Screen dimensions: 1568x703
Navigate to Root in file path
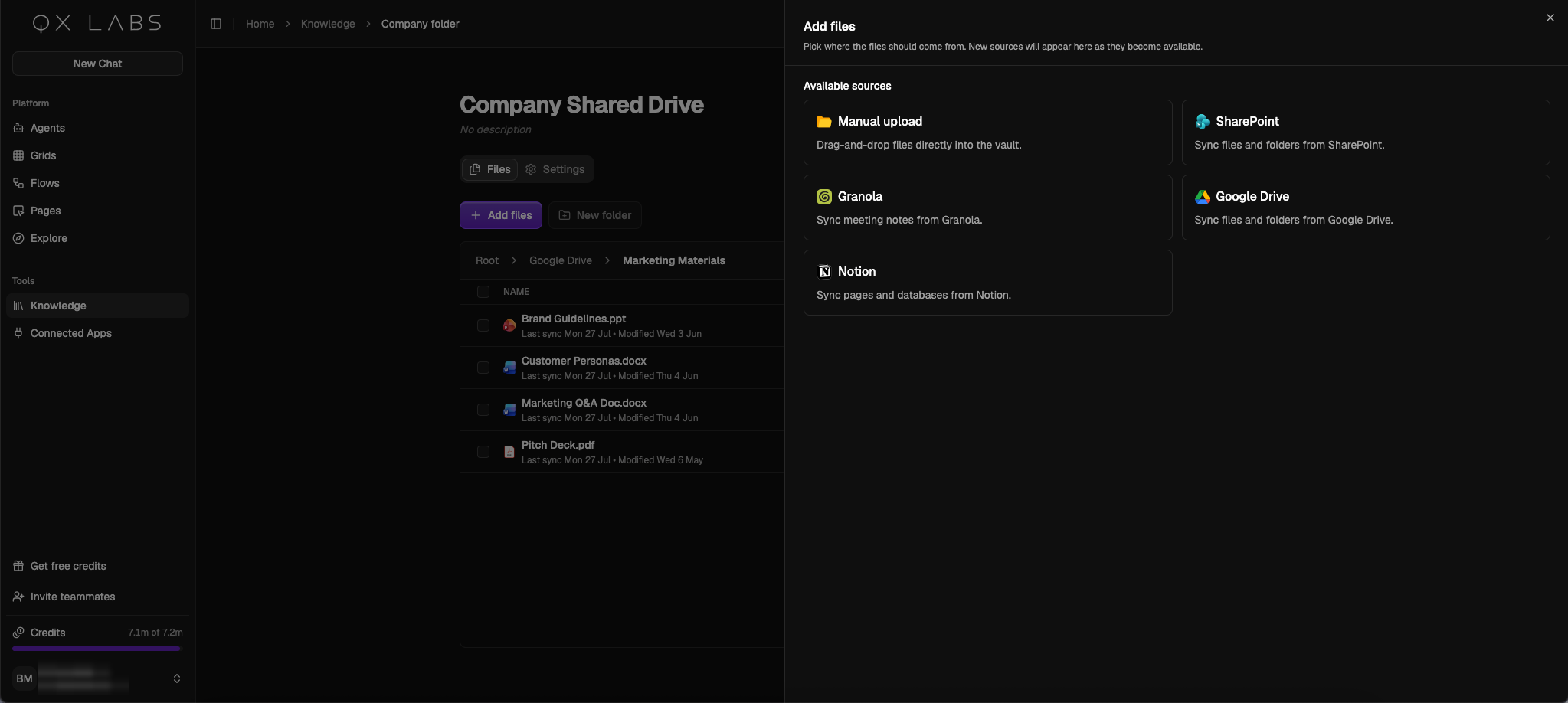[487, 260]
